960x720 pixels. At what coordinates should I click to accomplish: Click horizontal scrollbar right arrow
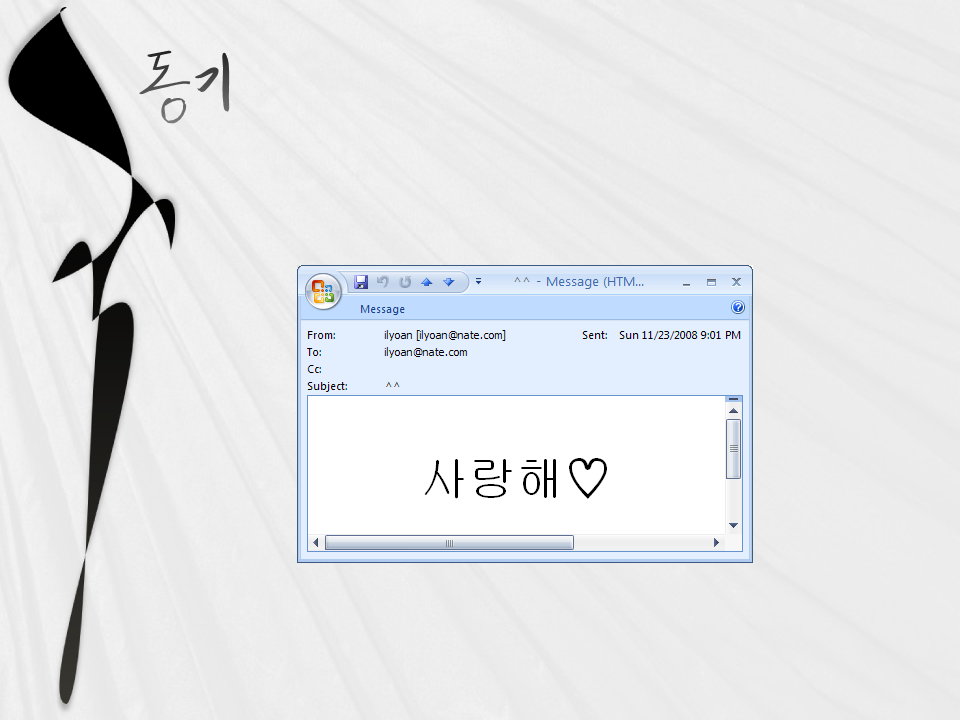click(716, 542)
